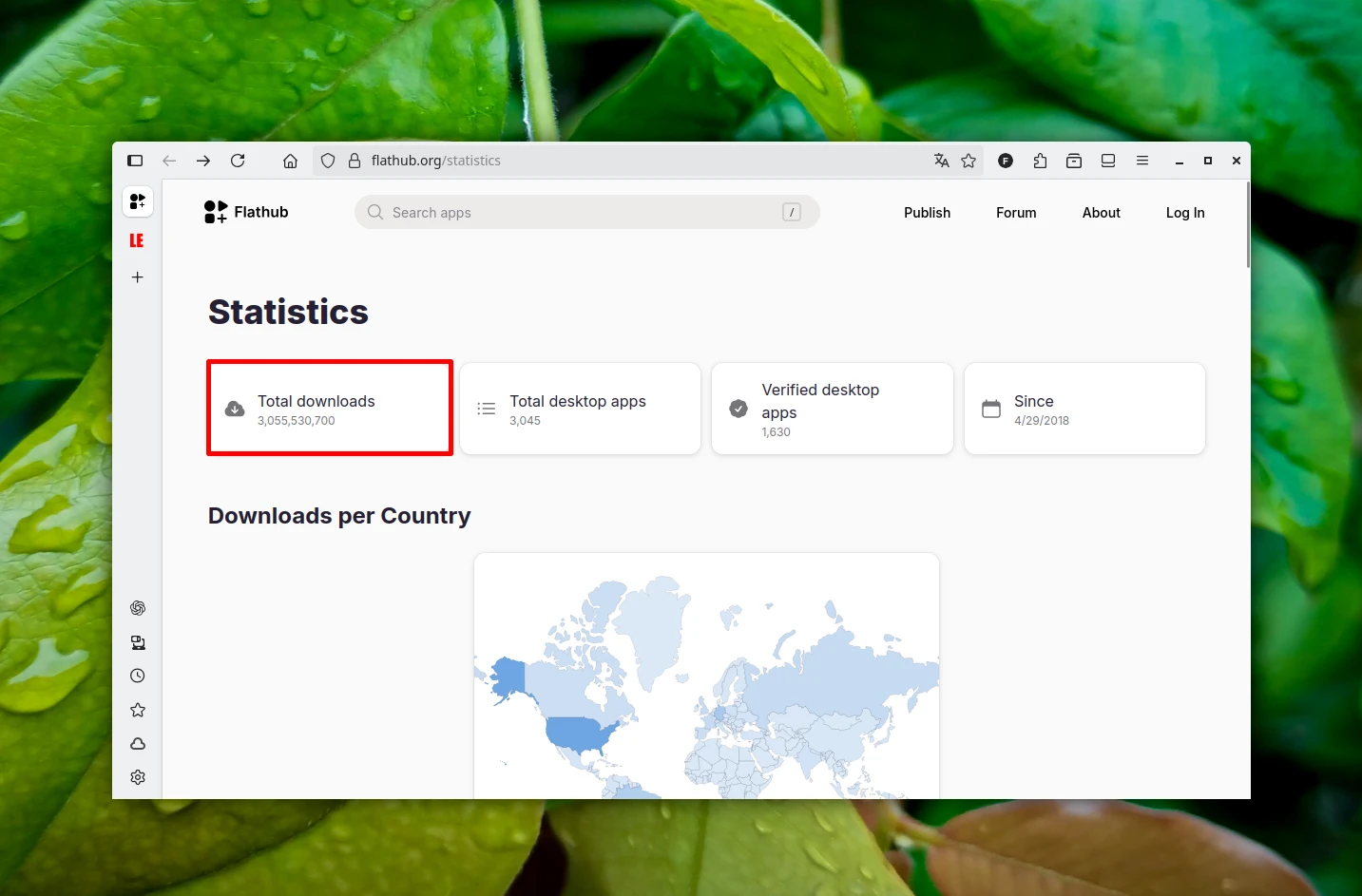Image resolution: width=1362 pixels, height=896 pixels.
Task: Open the history panel clock icon
Action: coord(138,676)
